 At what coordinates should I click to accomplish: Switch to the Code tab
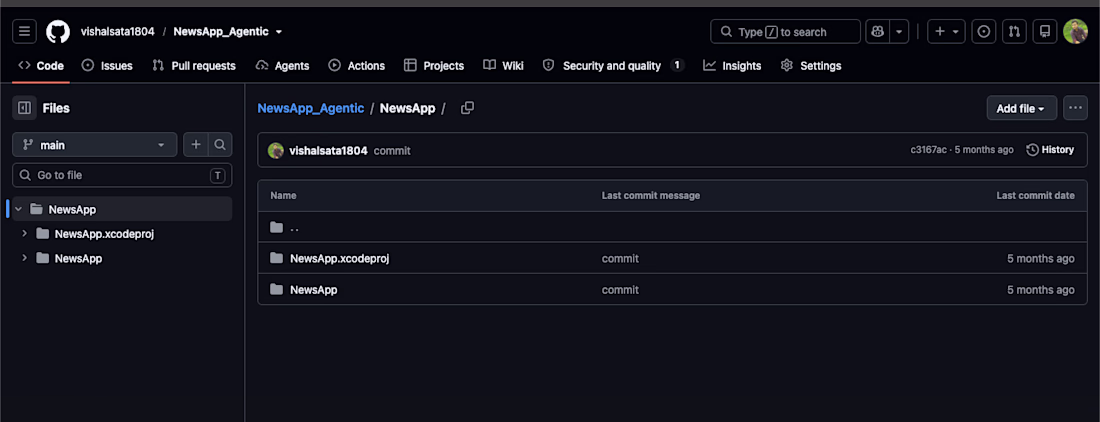41,66
